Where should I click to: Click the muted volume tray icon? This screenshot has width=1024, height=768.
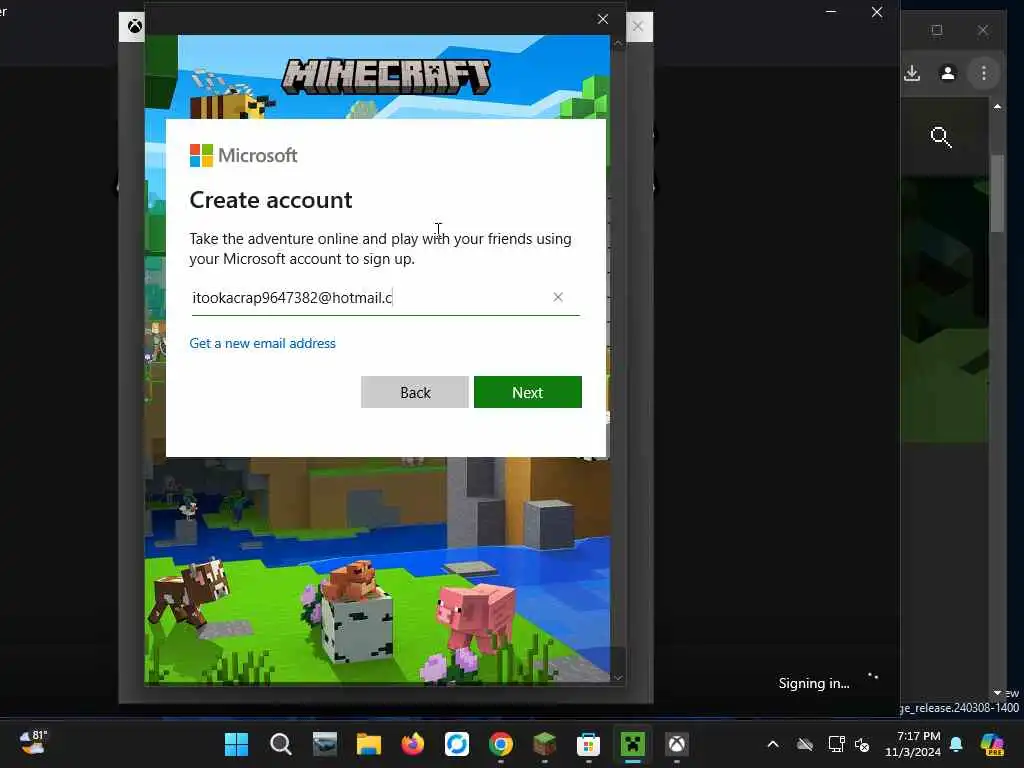click(x=862, y=744)
